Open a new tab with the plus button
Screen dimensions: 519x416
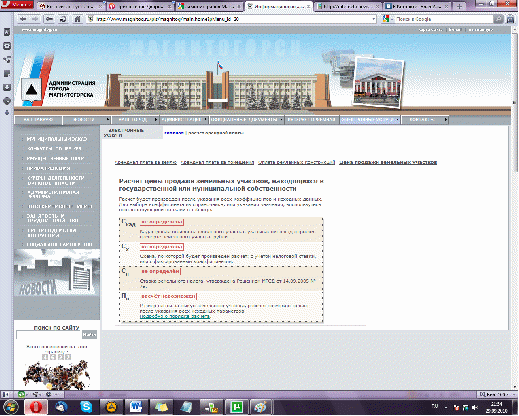click(459, 6)
